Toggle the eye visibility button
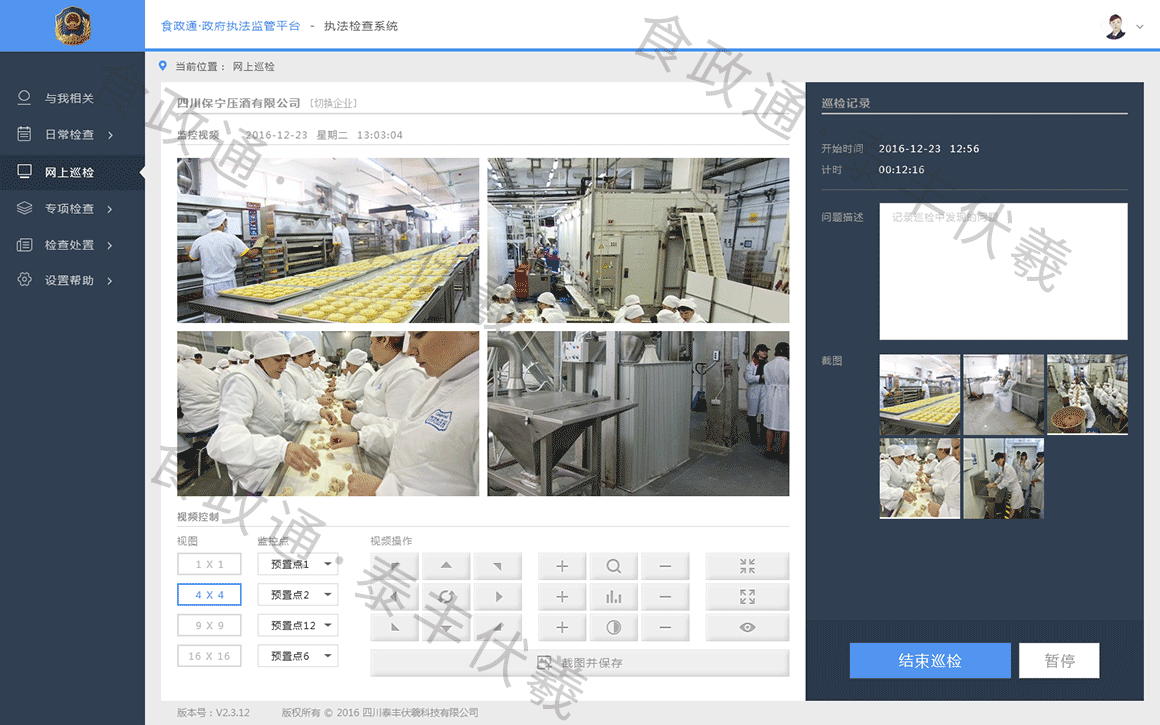The width and height of the screenshot is (1160, 725). click(747, 628)
